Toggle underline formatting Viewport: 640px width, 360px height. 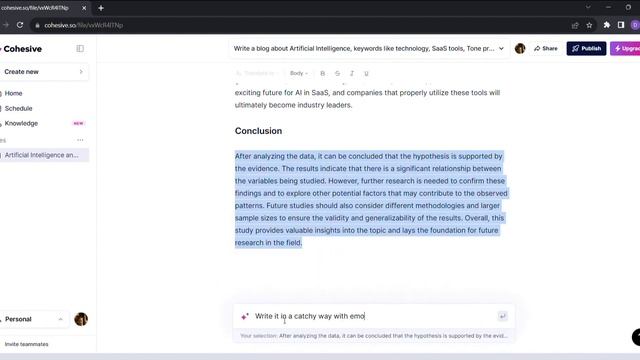tap(366, 73)
